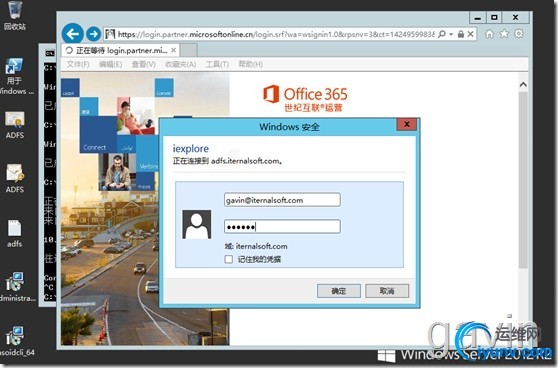This screenshot has width=558, height=368.
Task: Click the 'iexplore' heading text
Action: click(191, 148)
